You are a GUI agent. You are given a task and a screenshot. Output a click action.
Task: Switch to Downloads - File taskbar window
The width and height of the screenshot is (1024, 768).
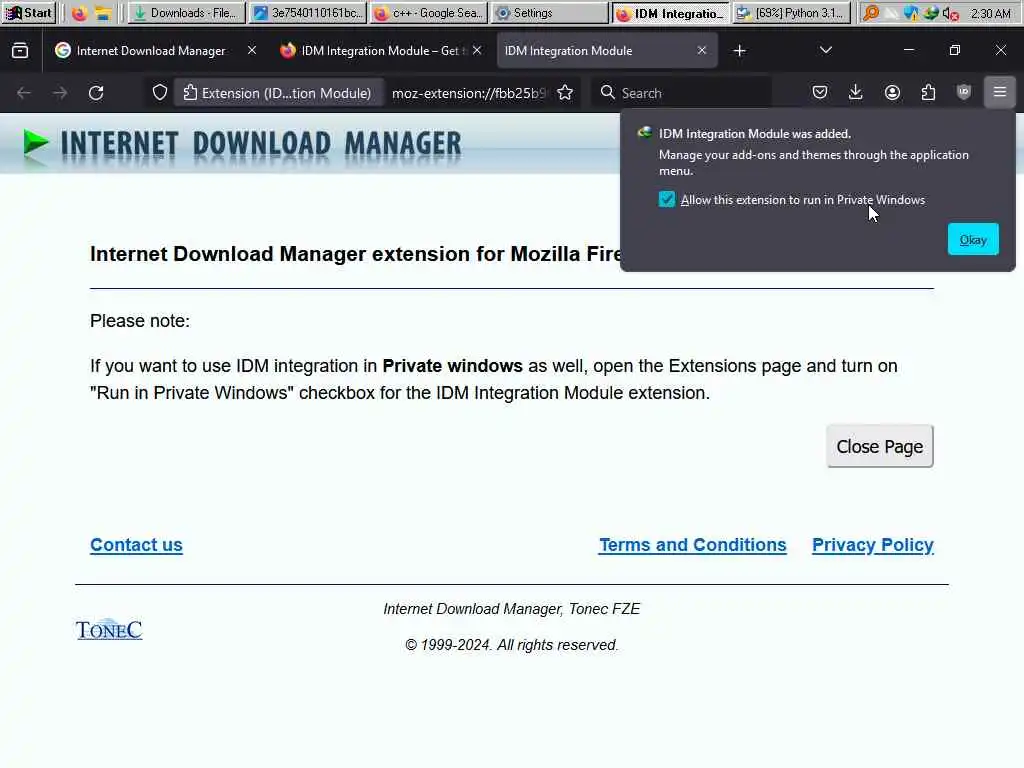(187, 13)
